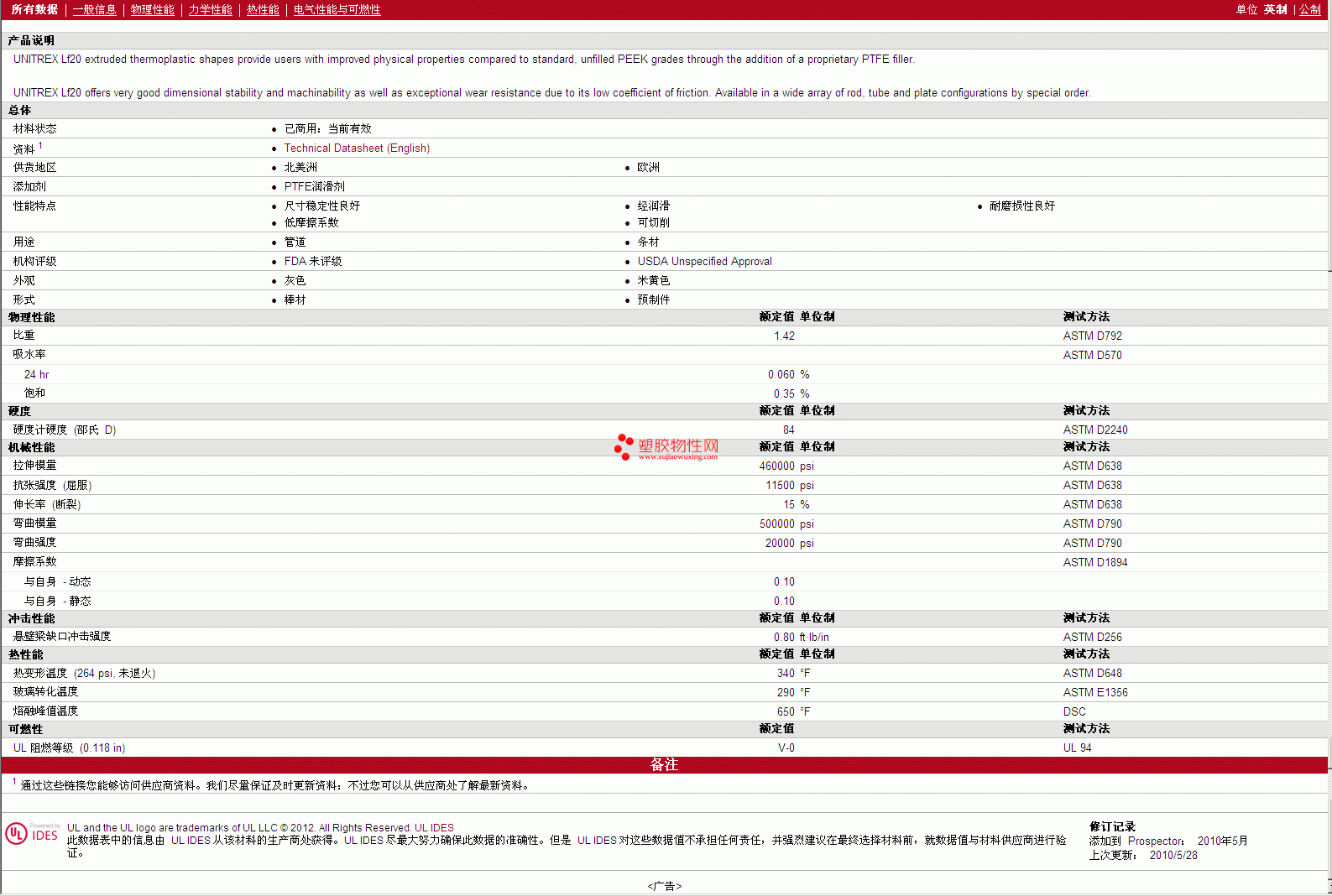
Task: Click the <广告> placeholder
Action: tap(665, 886)
